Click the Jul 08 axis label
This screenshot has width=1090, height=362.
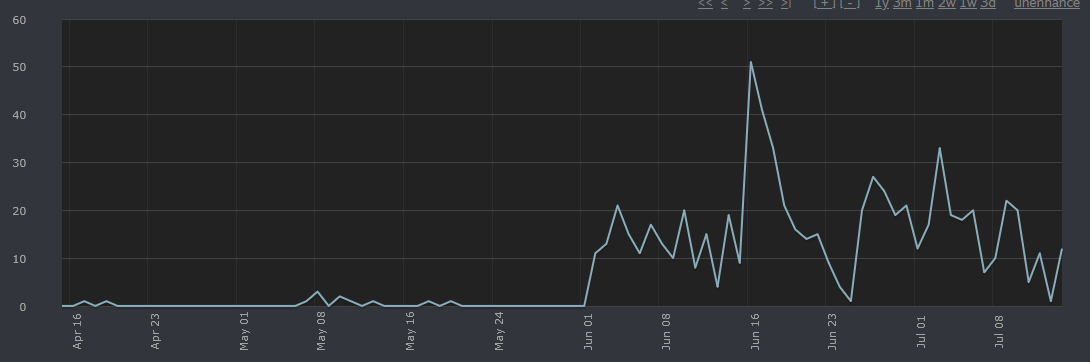click(1000, 331)
